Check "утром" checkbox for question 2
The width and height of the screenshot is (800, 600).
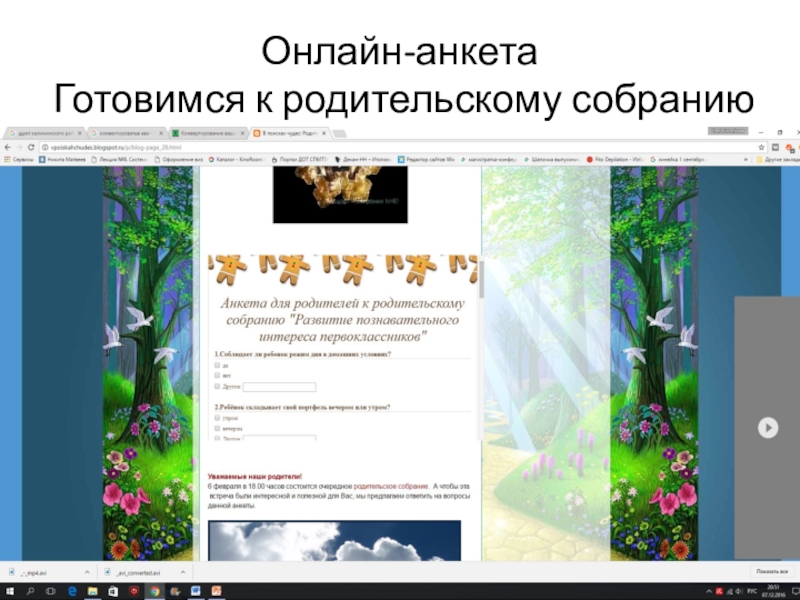(217, 418)
